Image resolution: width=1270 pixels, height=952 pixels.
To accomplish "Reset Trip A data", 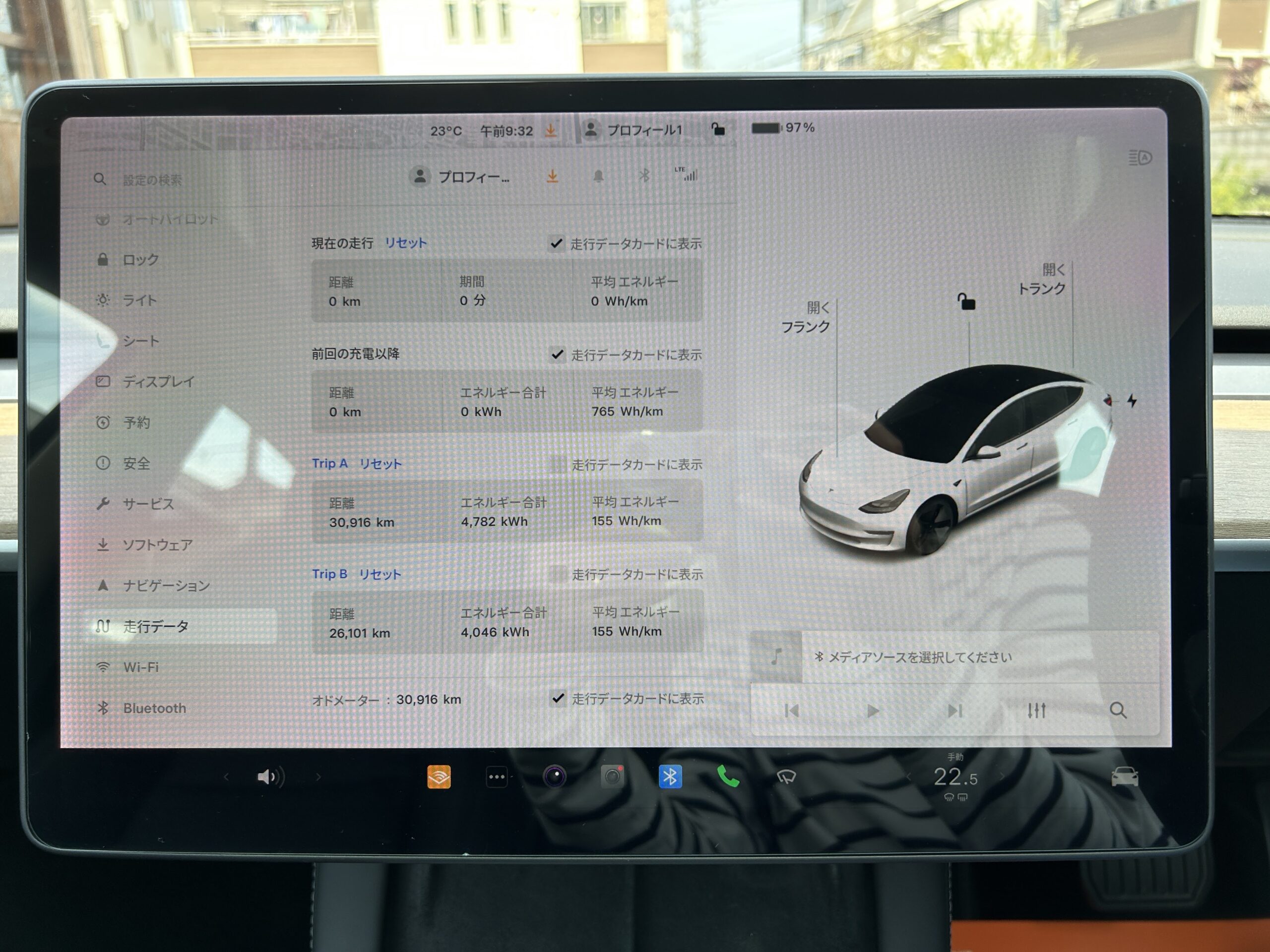I will (x=380, y=464).
